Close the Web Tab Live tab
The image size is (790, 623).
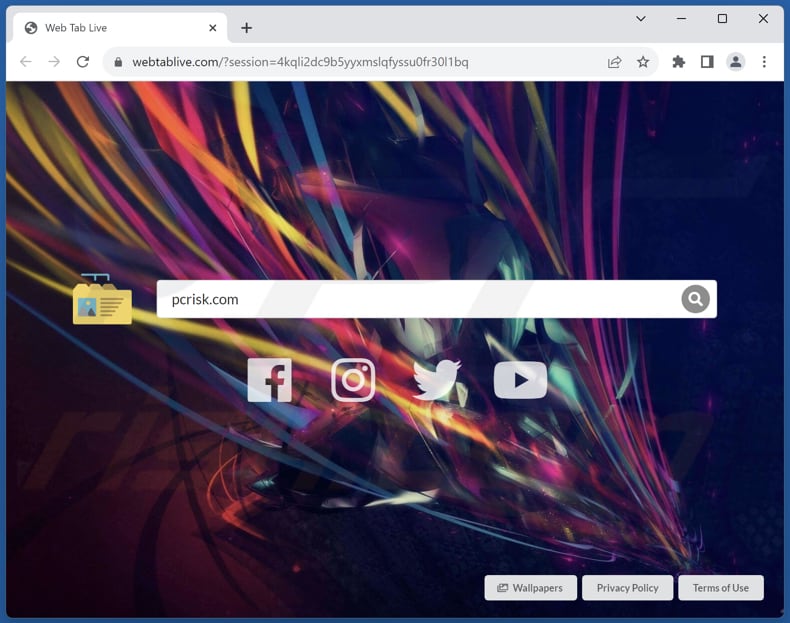pos(213,28)
